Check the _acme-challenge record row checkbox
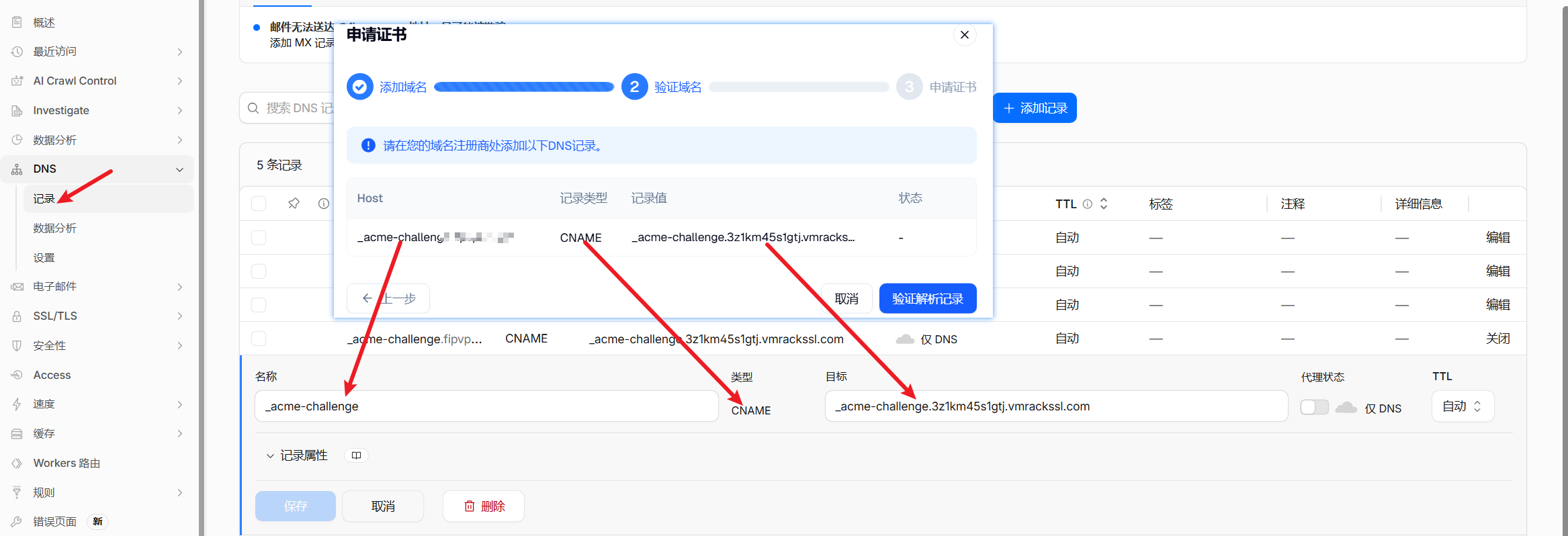Screen dimensions: 1568x536 click(259, 339)
